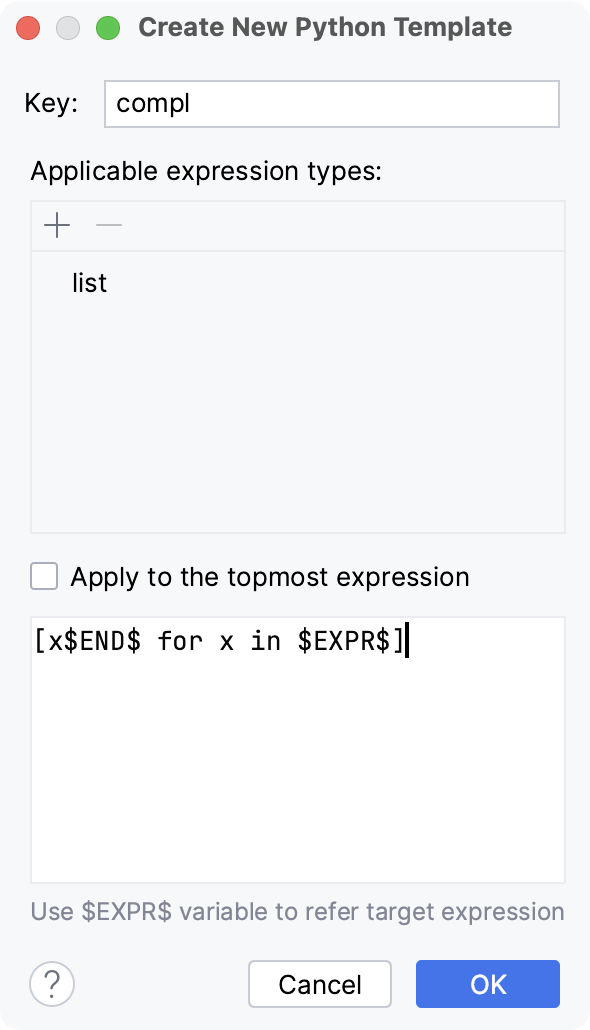Viewport: 590px width, 1030px height.
Task: Confirm template creation with OK
Action: click(487, 984)
